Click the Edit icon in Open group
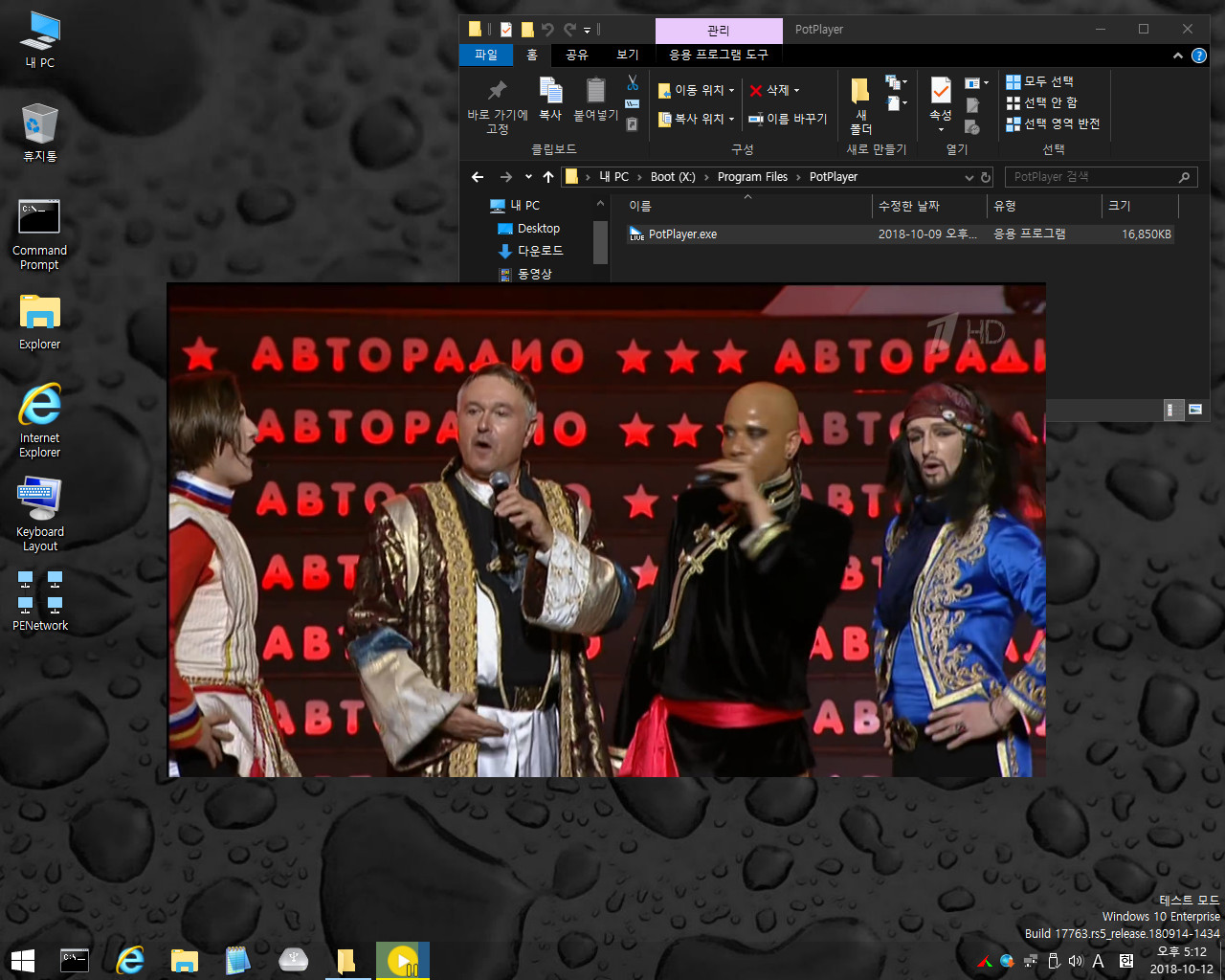Screen dimensions: 1225x980 [972, 105]
